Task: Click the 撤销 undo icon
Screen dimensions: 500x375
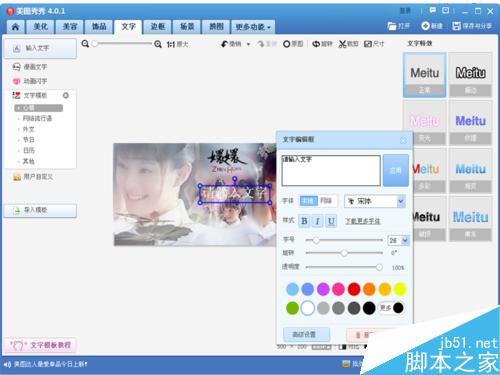Action: (x=225, y=44)
